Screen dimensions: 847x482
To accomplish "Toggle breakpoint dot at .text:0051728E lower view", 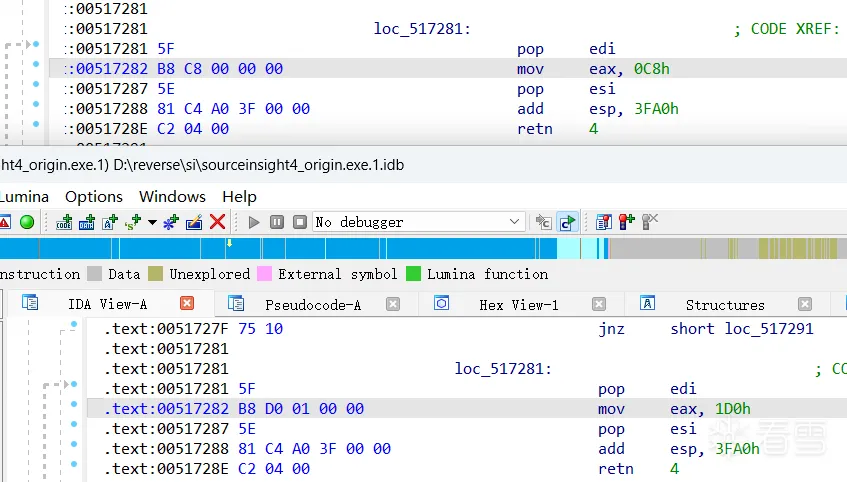I will [x=74, y=464].
